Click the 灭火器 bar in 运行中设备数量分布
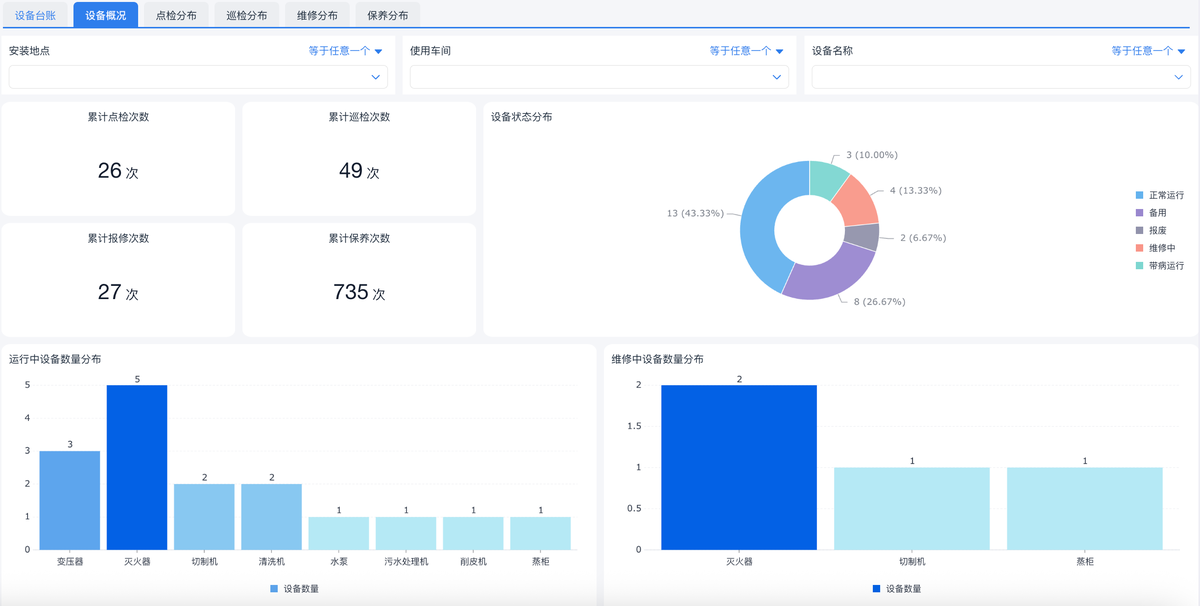 click(x=137, y=467)
